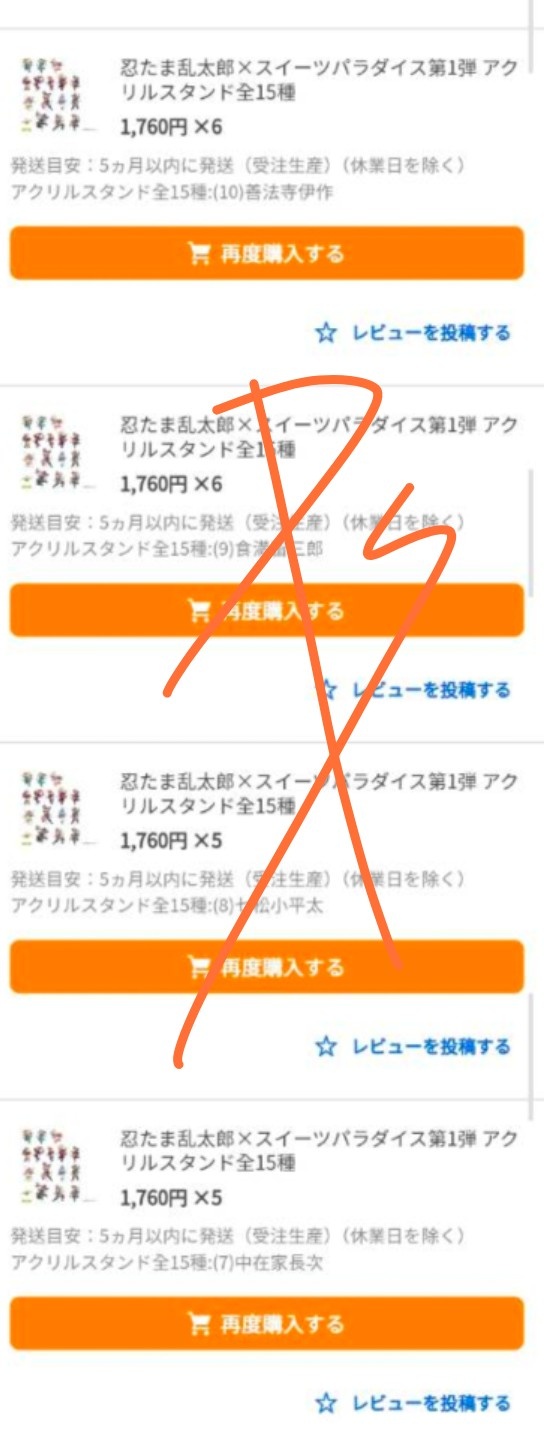
Task: Click cart icon in 中在家長次 item's repurchase button
Action: click(x=199, y=1324)
